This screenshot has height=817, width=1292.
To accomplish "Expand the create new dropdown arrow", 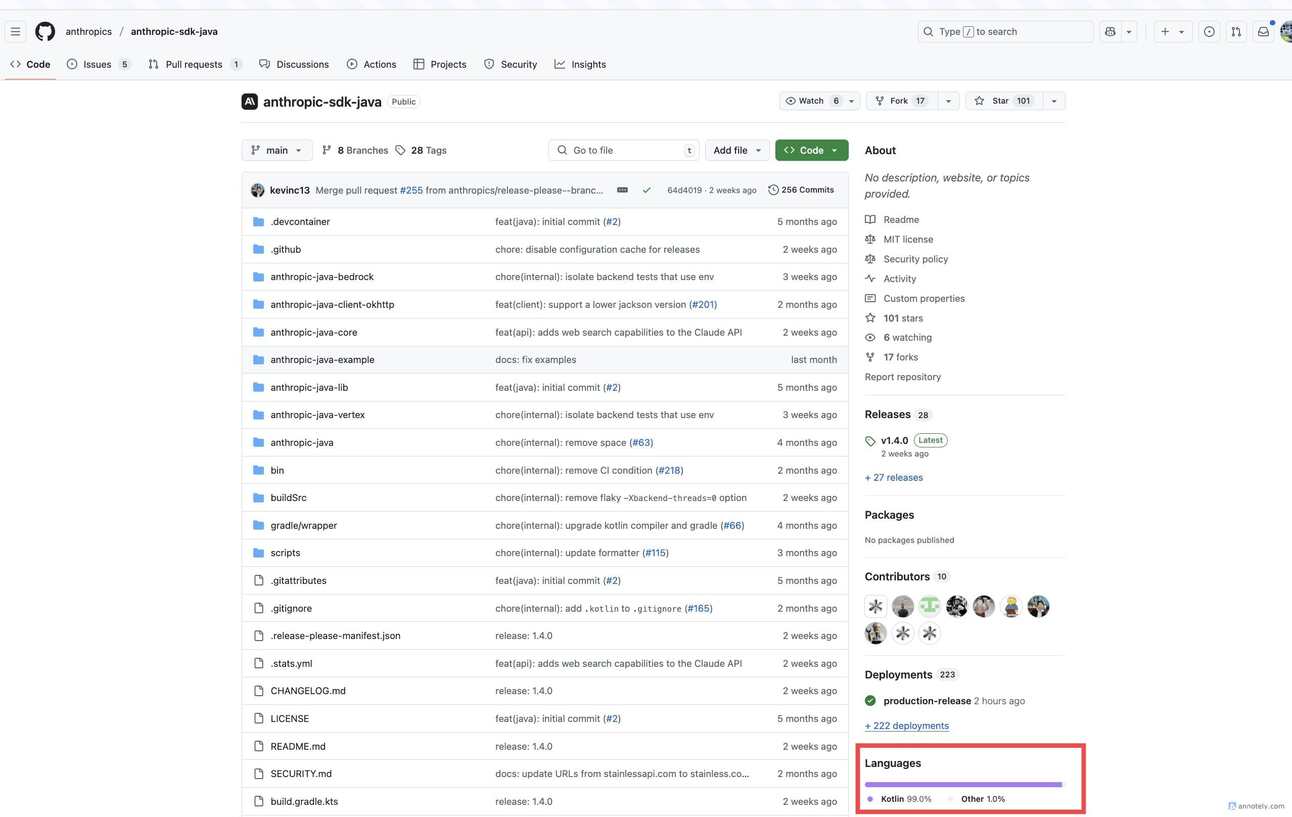I will [x=1182, y=32].
